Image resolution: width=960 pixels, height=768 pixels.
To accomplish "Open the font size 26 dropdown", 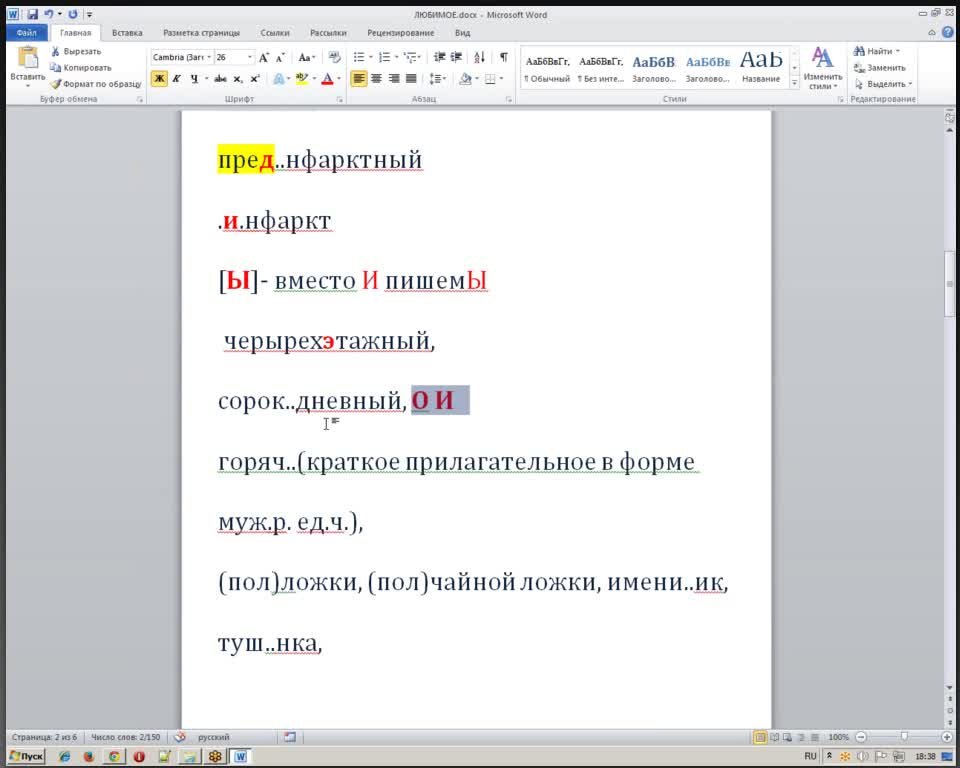I will (x=249, y=58).
